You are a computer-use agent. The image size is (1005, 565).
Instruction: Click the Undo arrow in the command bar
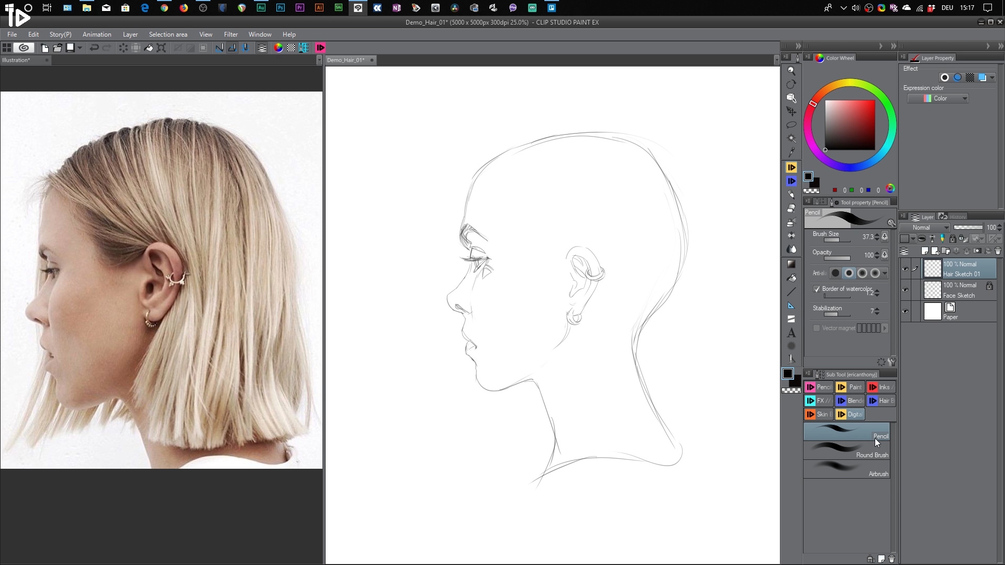click(94, 48)
